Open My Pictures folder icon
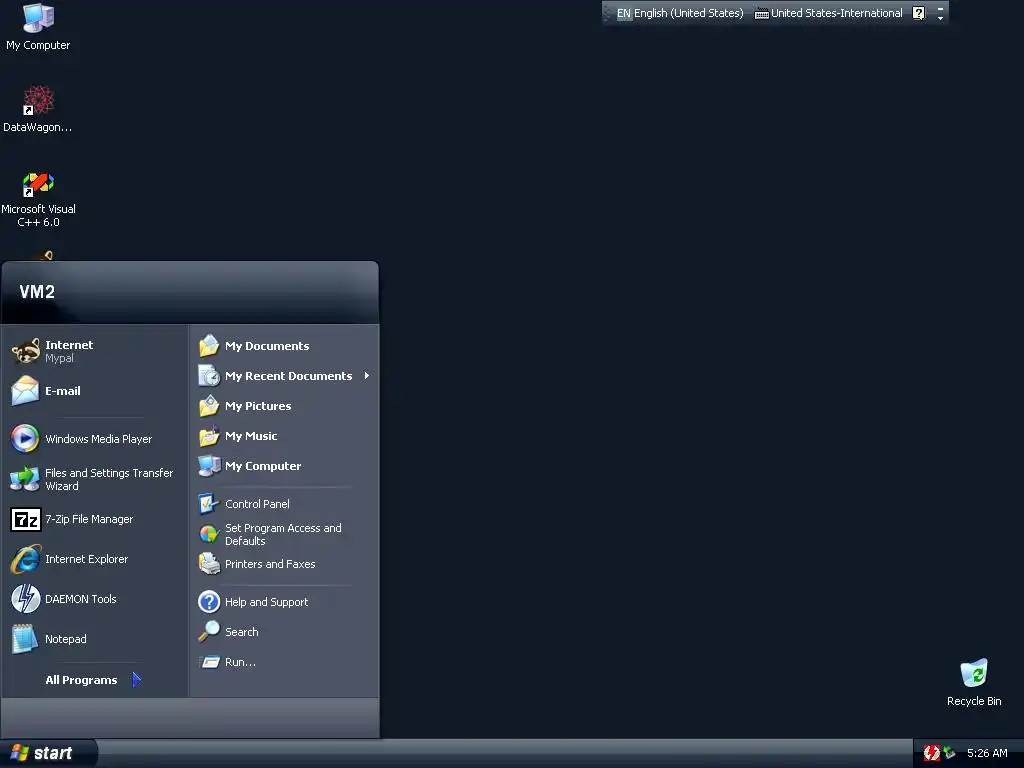1024x768 pixels. (209, 406)
